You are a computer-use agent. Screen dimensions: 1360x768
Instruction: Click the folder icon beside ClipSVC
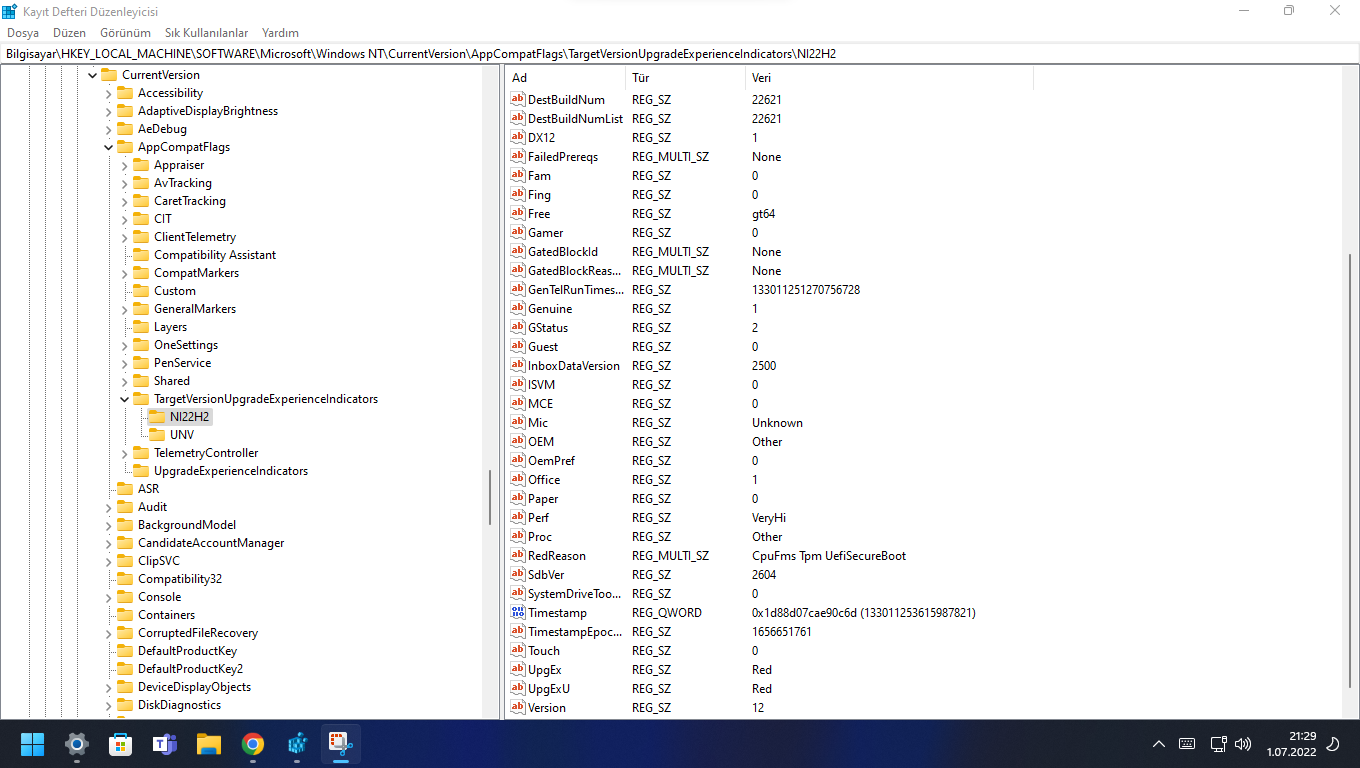(x=125, y=561)
